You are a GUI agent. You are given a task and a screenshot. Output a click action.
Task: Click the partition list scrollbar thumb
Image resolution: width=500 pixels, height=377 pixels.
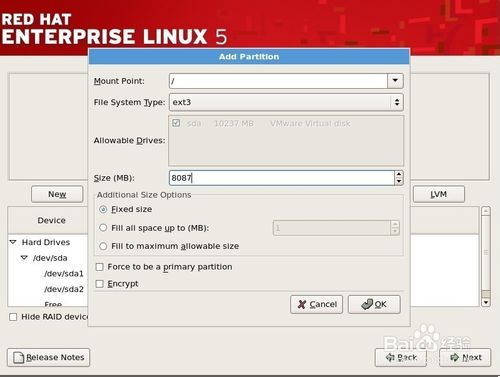click(x=486, y=253)
